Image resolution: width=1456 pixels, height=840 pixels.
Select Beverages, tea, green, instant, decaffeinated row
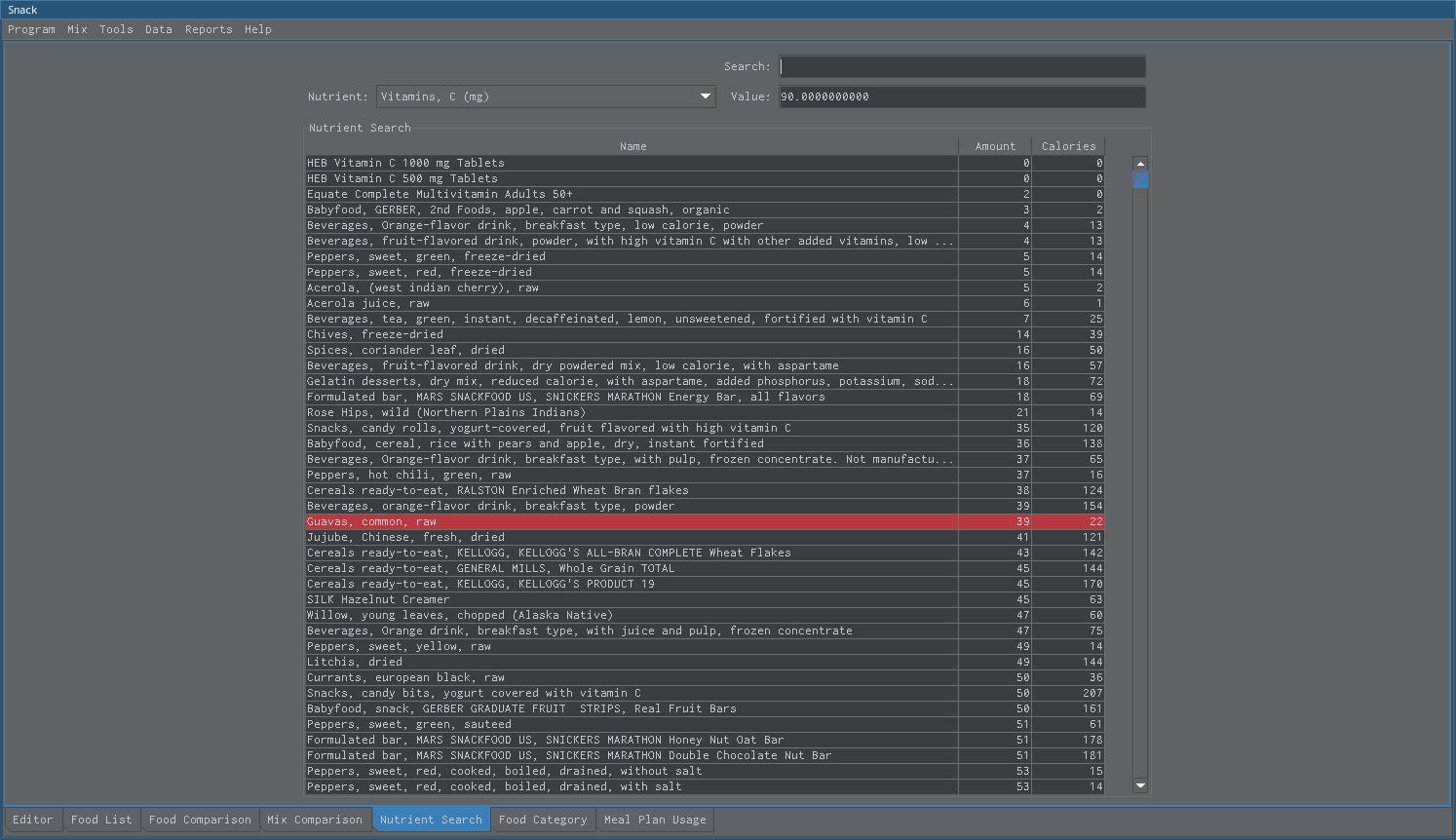pos(705,319)
